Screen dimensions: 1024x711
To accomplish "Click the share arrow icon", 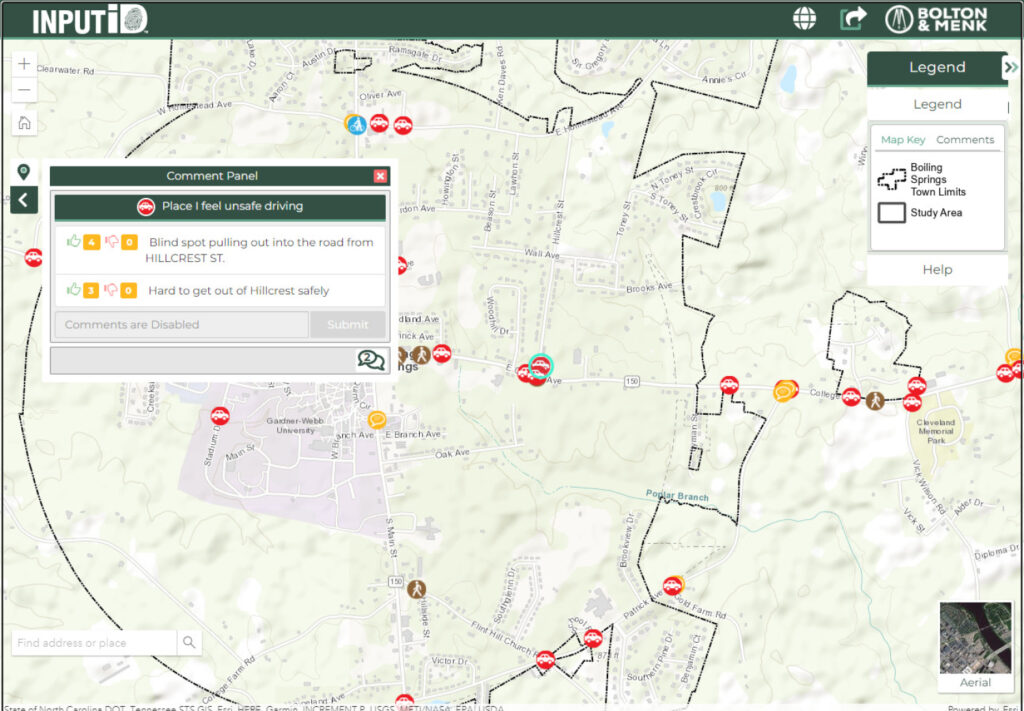I will click(852, 18).
